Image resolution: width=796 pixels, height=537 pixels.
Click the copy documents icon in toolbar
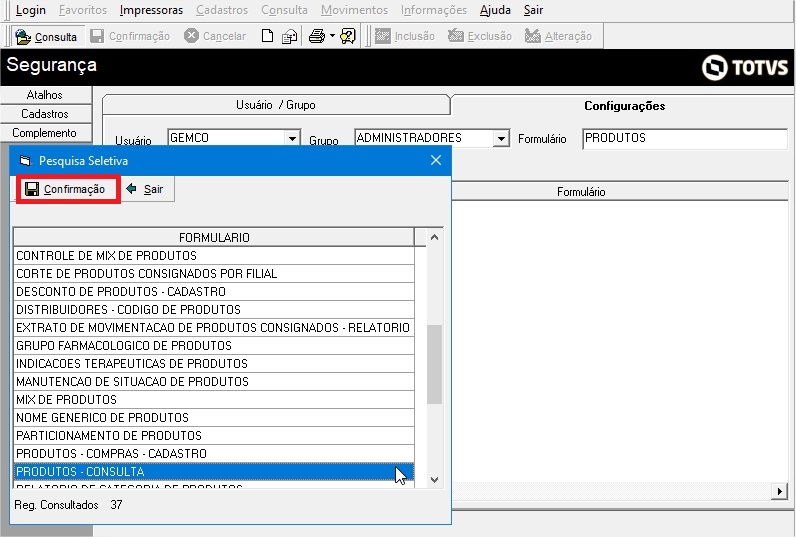click(289, 36)
